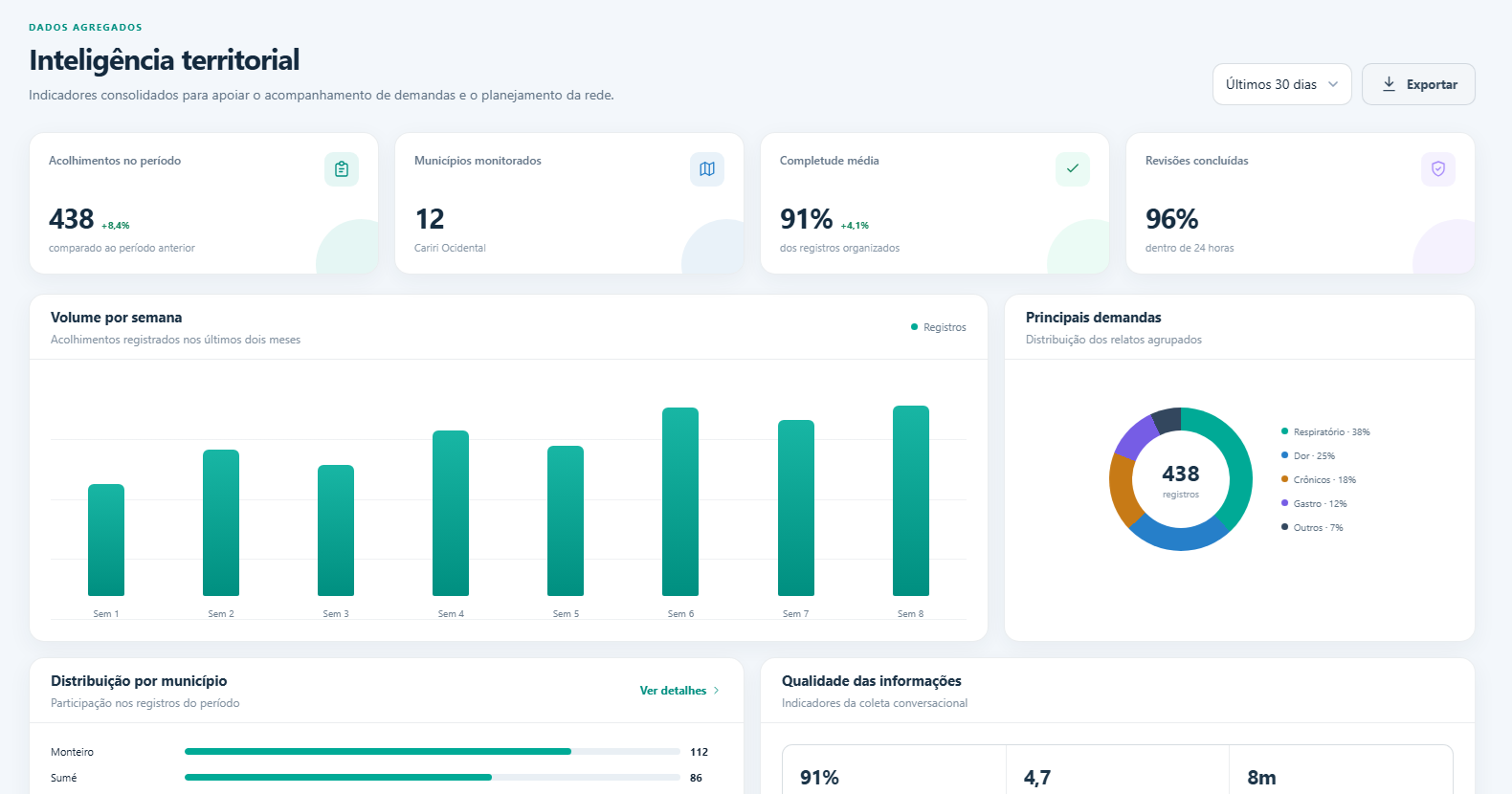
Task: Click the DADOS AGREGADOS label above the title
Action: point(85,28)
